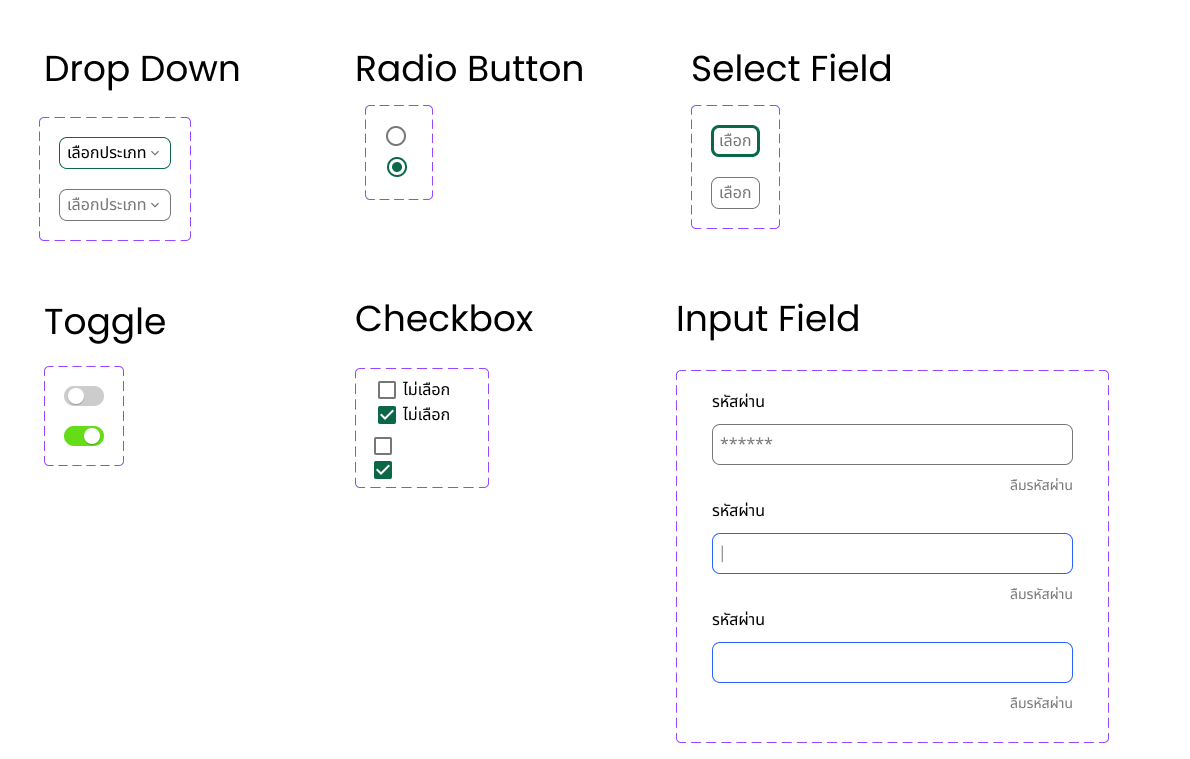
Task: Click the gray-bordered เลือก select field
Action: pos(735,193)
